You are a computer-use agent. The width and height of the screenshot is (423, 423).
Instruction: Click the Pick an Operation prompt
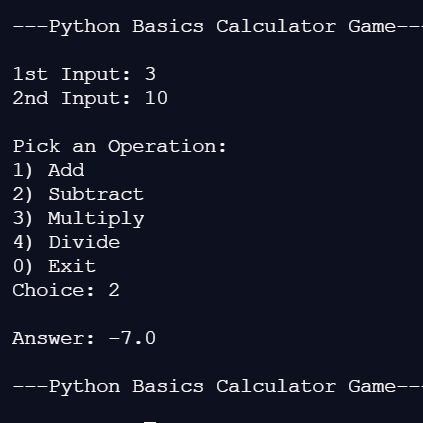(120, 146)
